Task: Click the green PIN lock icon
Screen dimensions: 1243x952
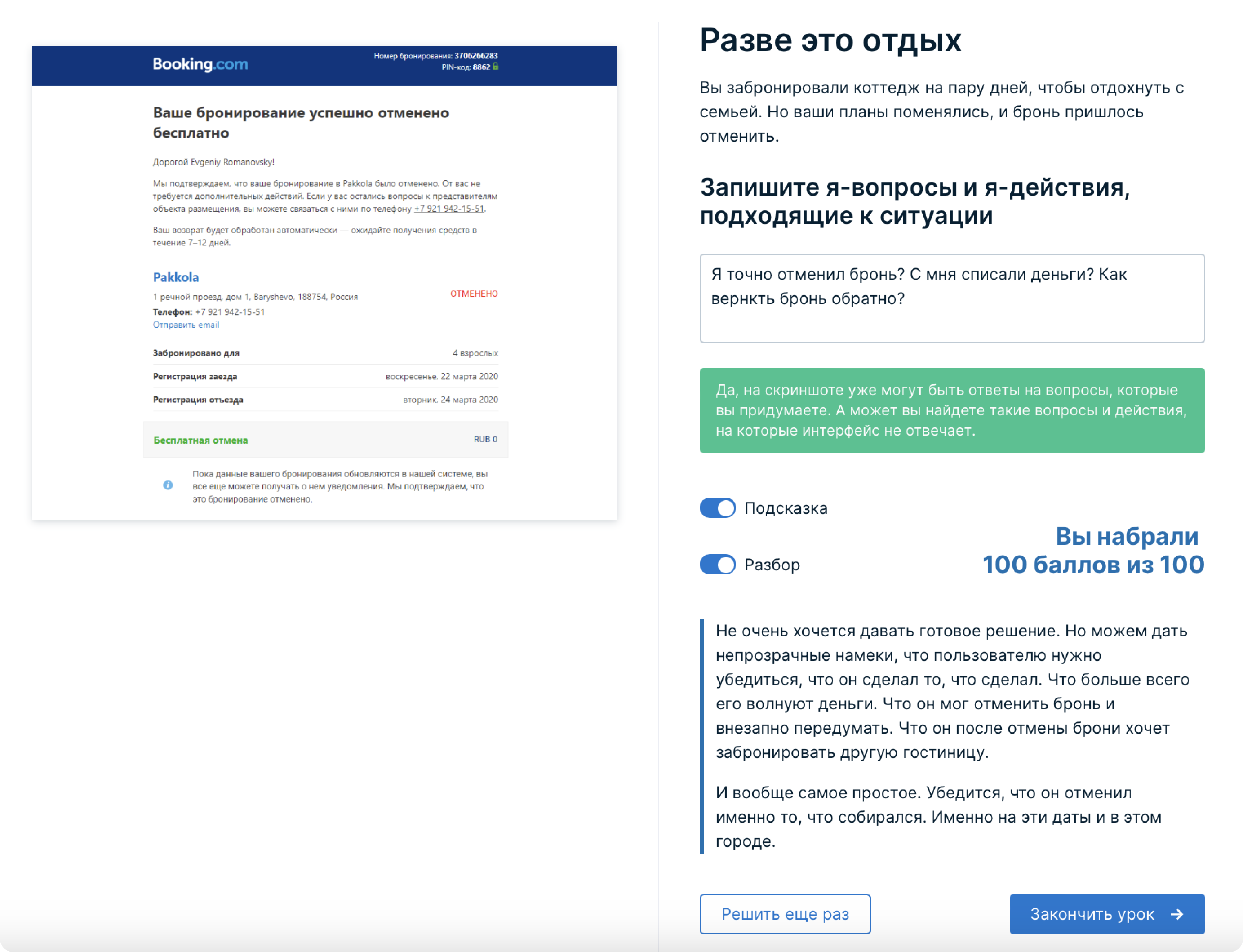Action: pos(496,67)
